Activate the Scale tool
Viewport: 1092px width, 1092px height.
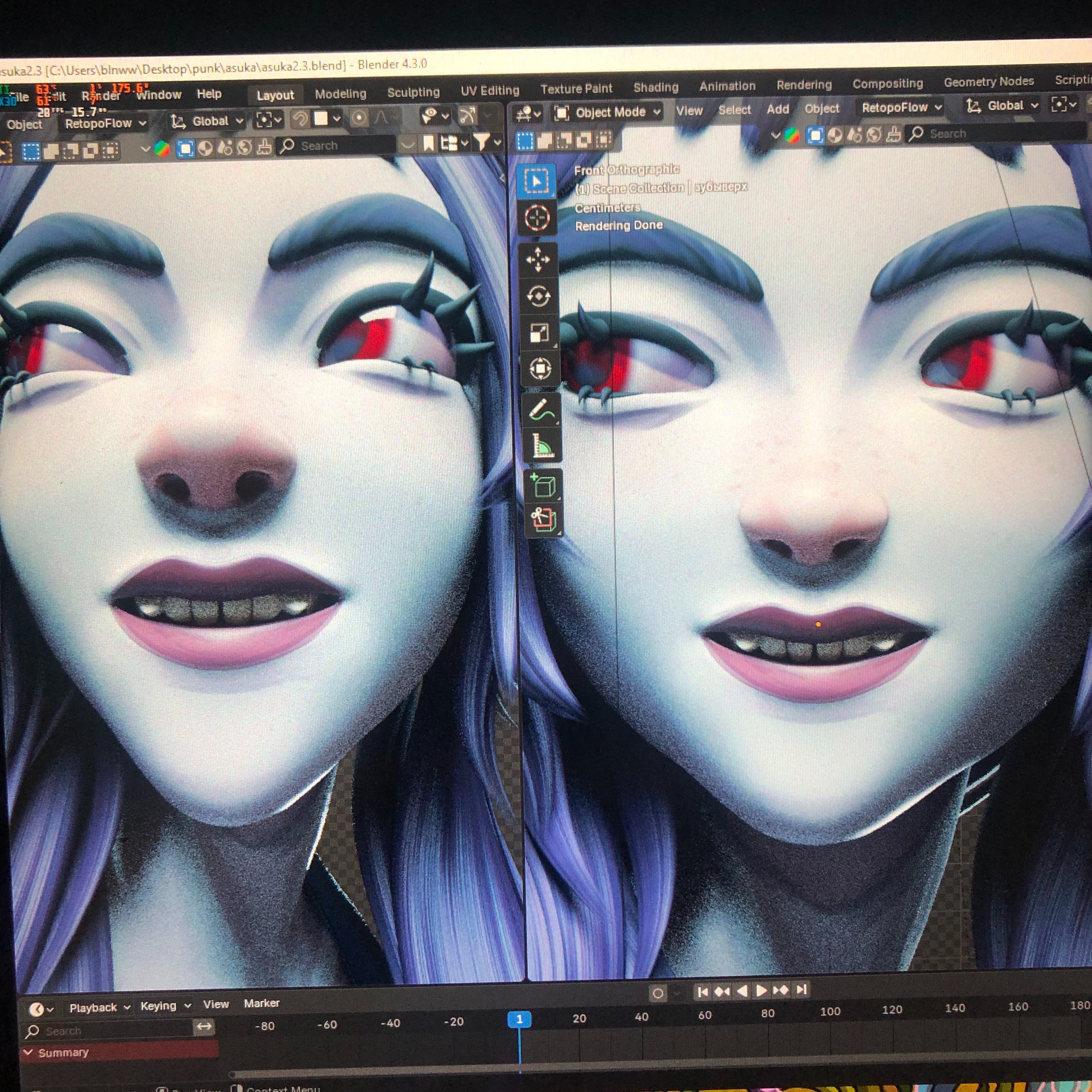click(539, 333)
